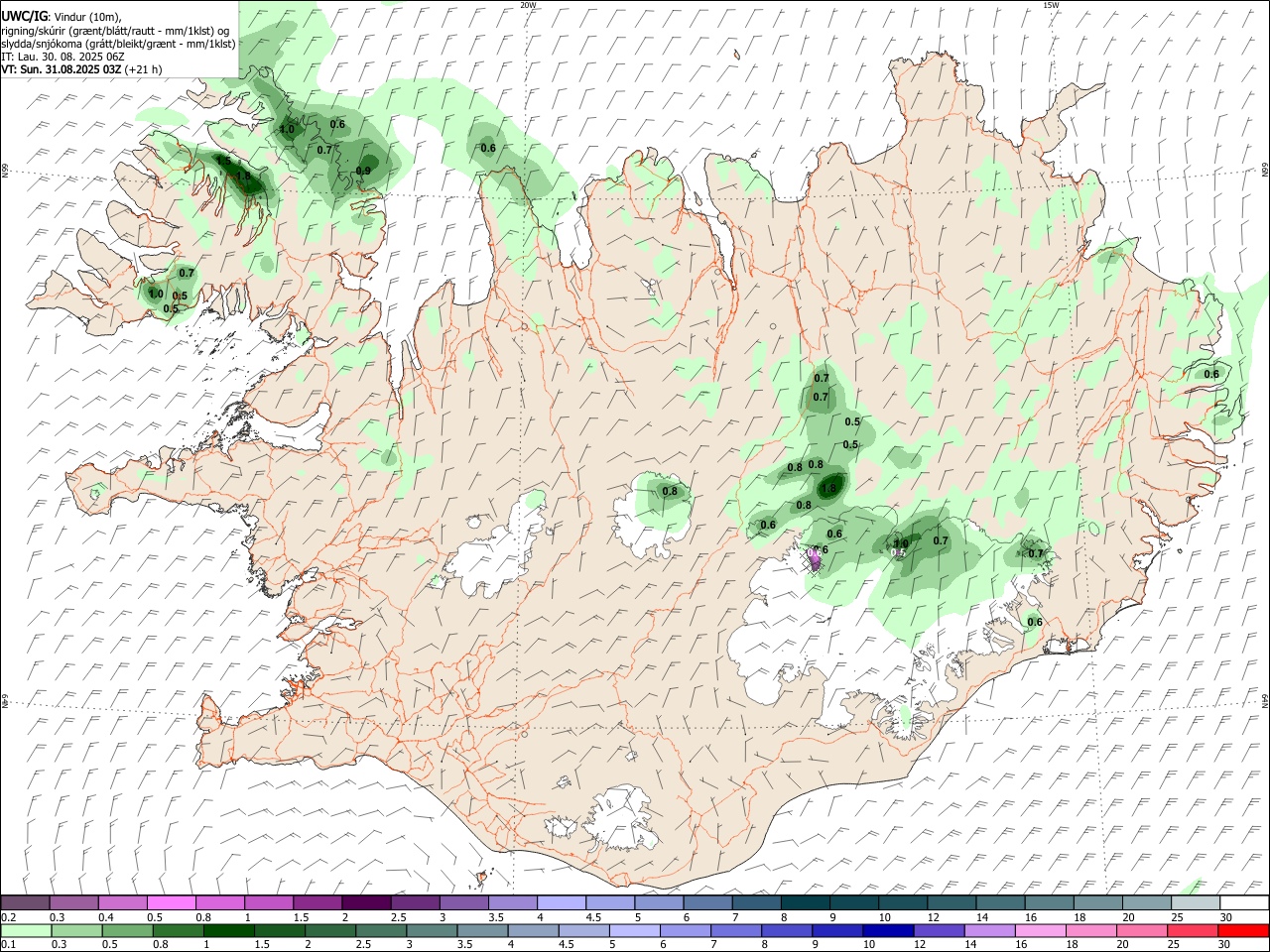Image resolution: width=1270 pixels, height=952 pixels.
Task: Select the dark teal 8 swatch in upper scale
Action: point(806,903)
